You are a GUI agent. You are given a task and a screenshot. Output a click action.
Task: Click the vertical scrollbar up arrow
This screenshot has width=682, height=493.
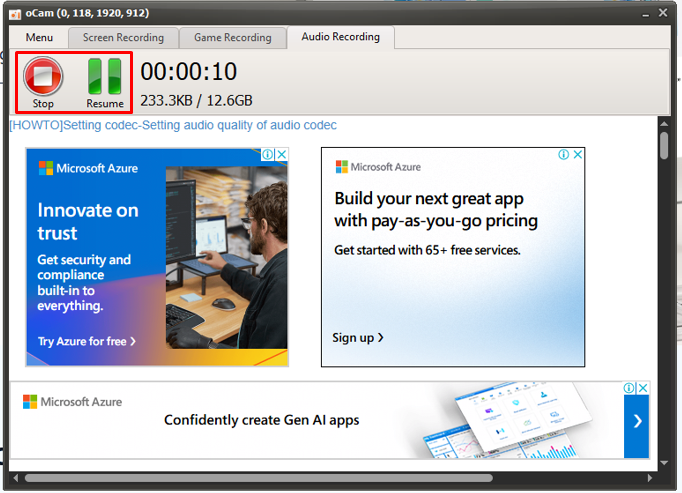[x=664, y=124]
